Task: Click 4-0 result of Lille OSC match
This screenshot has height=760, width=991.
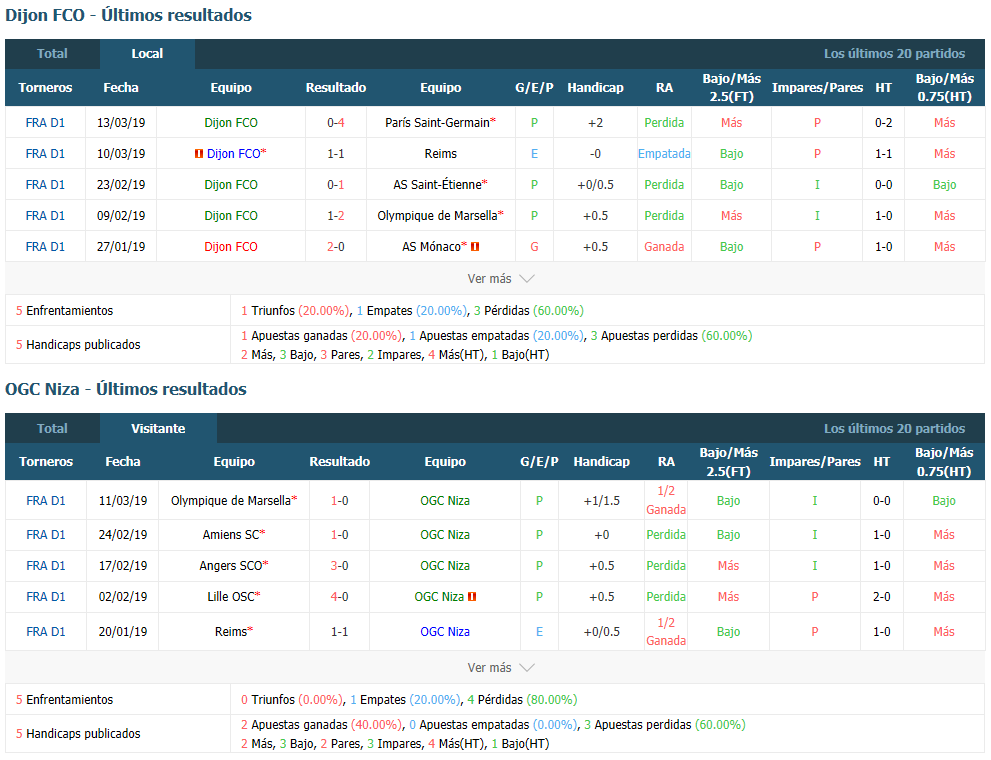Action: point(339,596)
